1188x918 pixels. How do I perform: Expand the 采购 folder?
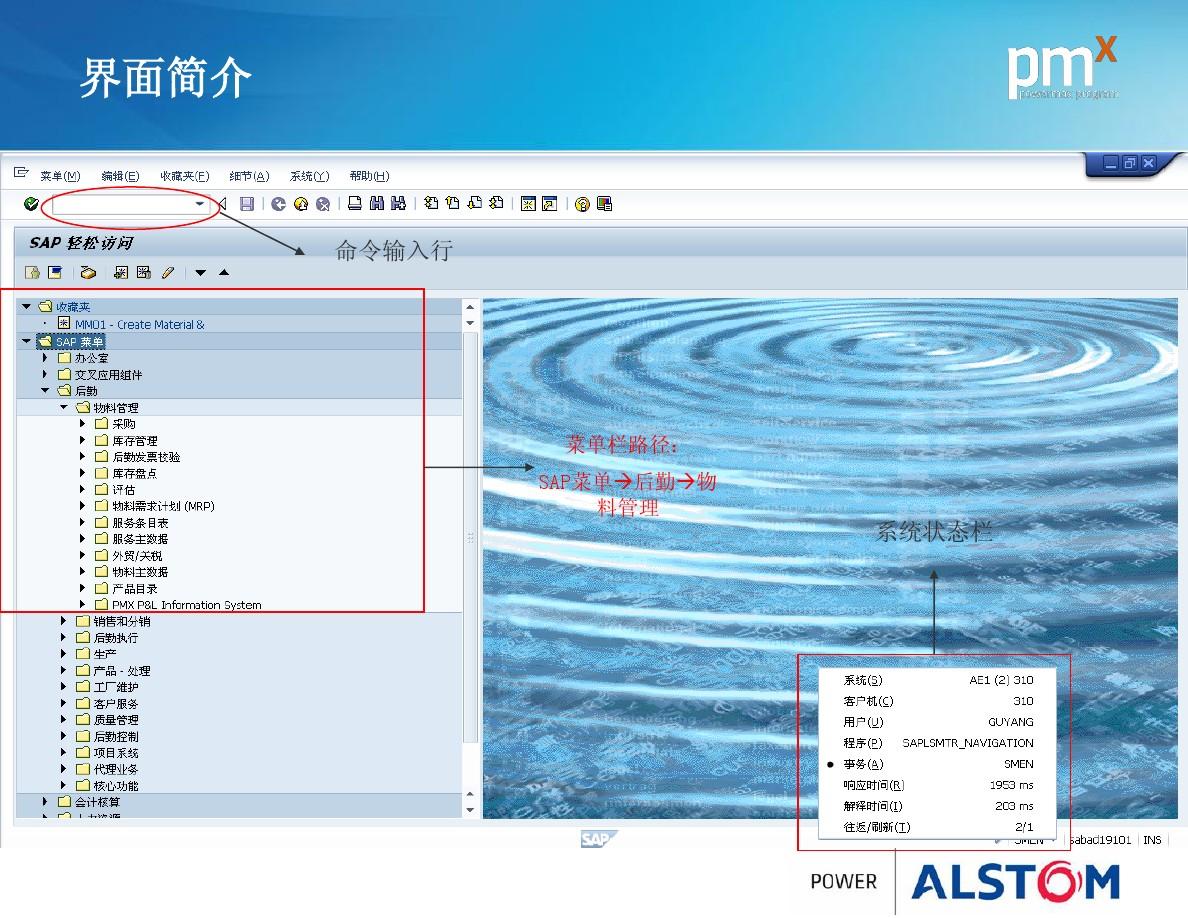click(83, 423)
